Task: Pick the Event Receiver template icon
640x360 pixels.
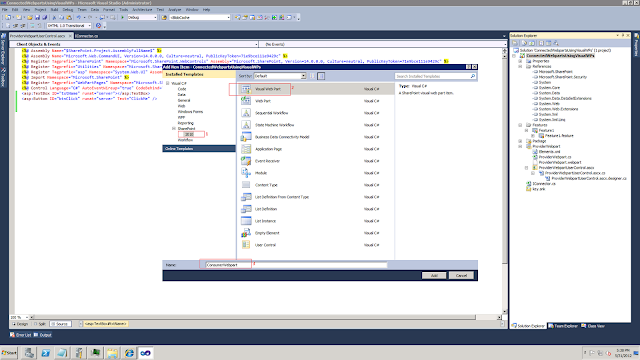Action: point(246,161)
